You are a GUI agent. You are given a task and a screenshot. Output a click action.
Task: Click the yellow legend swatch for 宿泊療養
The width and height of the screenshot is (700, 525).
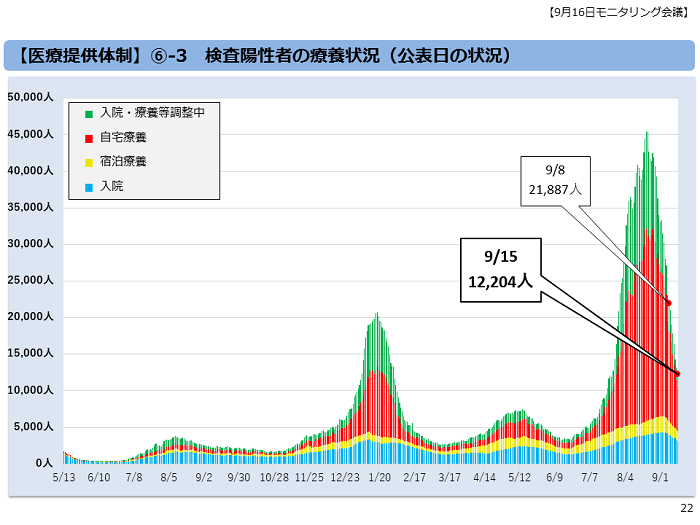[x=89, y=163]
